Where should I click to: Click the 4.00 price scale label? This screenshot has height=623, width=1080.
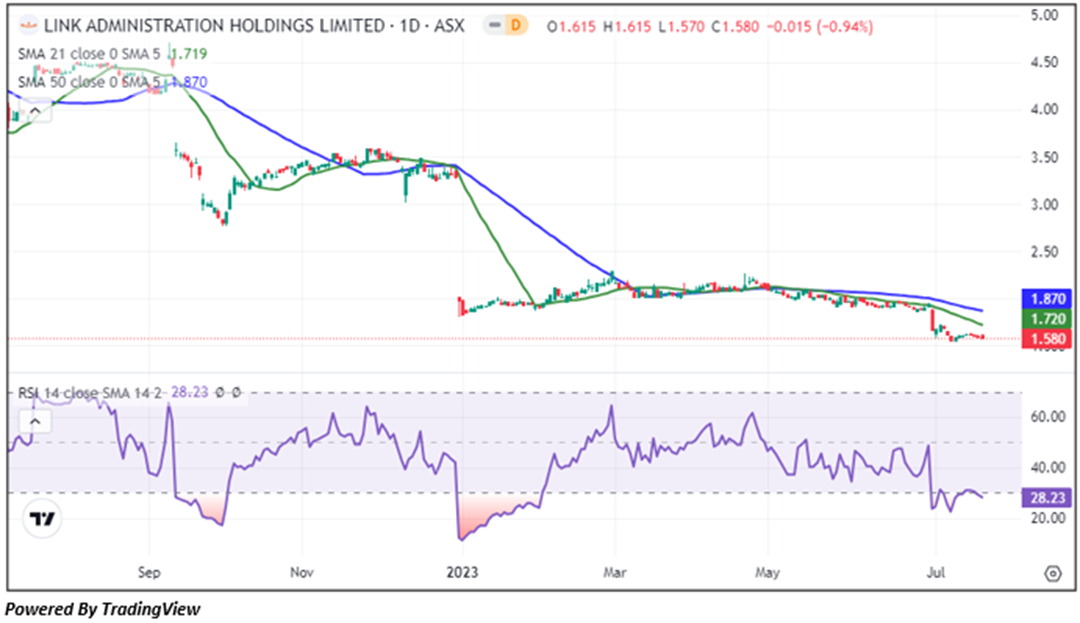click(1045, 110)
